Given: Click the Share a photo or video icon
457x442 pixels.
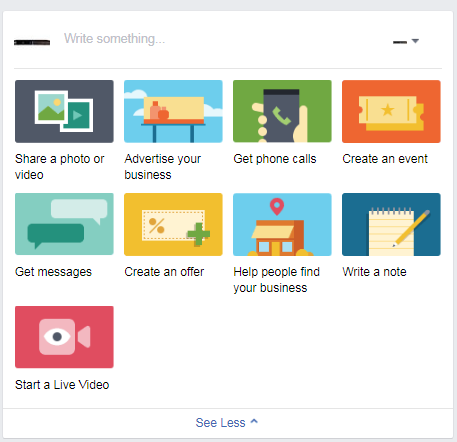Looking at the screenshot, I should [x=64, y=111].
